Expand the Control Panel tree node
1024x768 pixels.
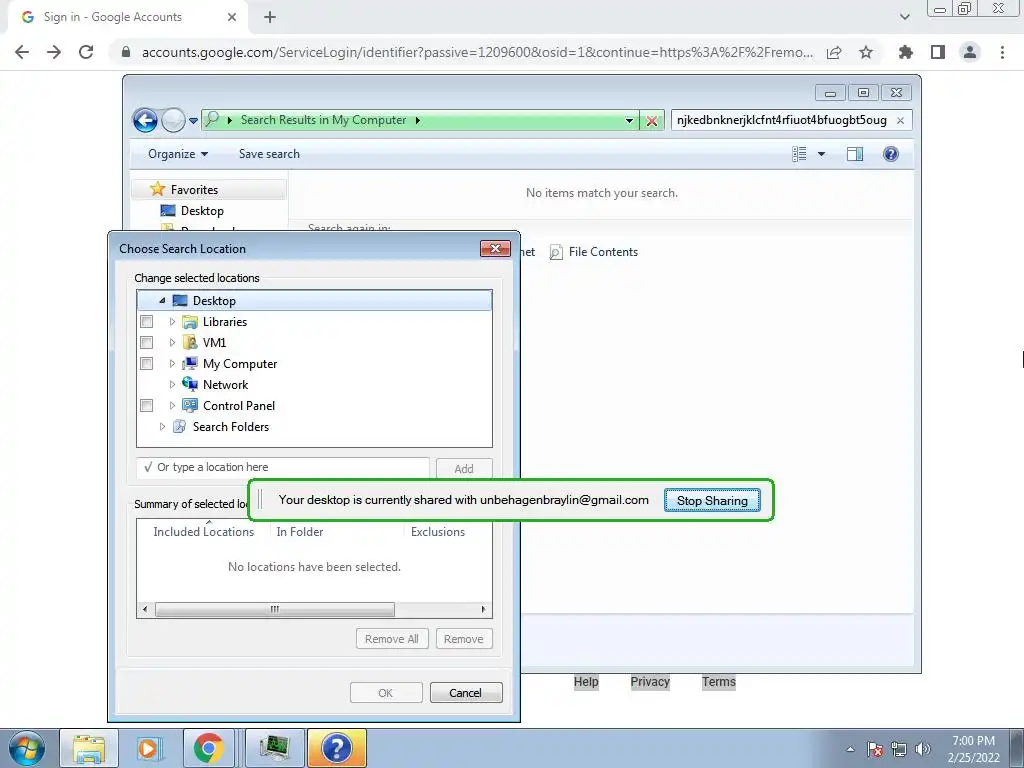pyautogui.click(x=172, y=406)
